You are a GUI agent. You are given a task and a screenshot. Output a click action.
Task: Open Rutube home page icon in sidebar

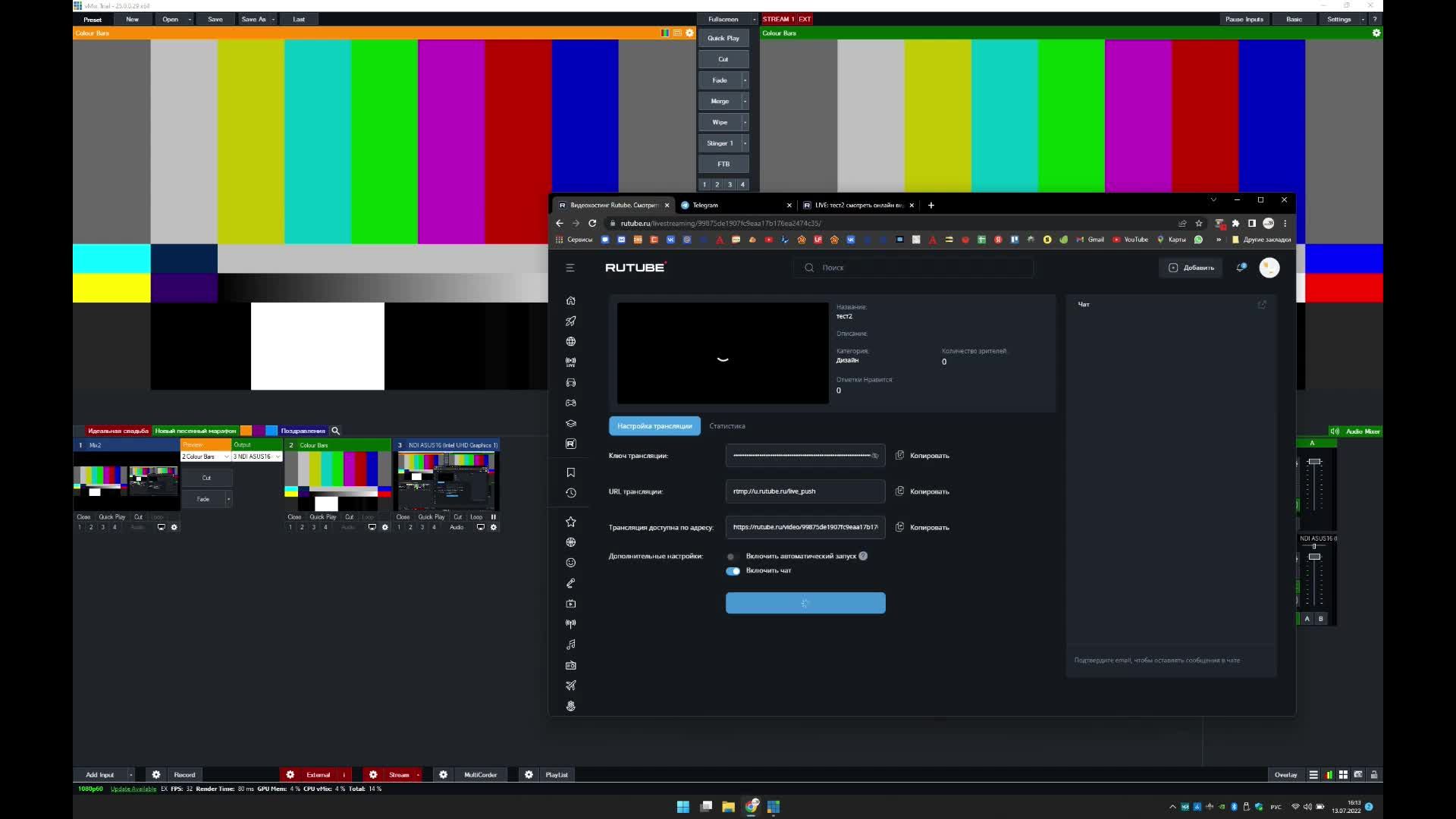pos(571,301)
